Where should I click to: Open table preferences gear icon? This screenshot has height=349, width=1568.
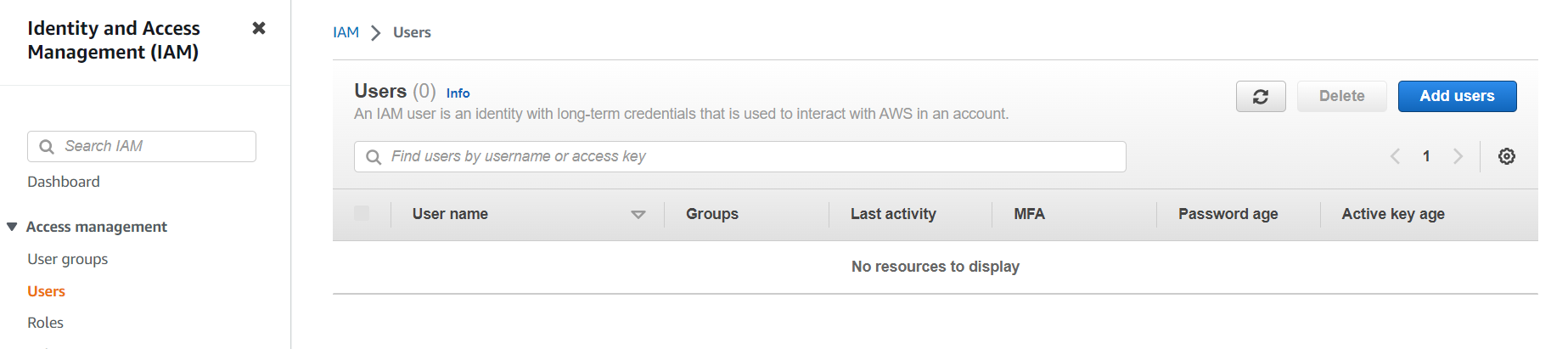pos(1507,156)
